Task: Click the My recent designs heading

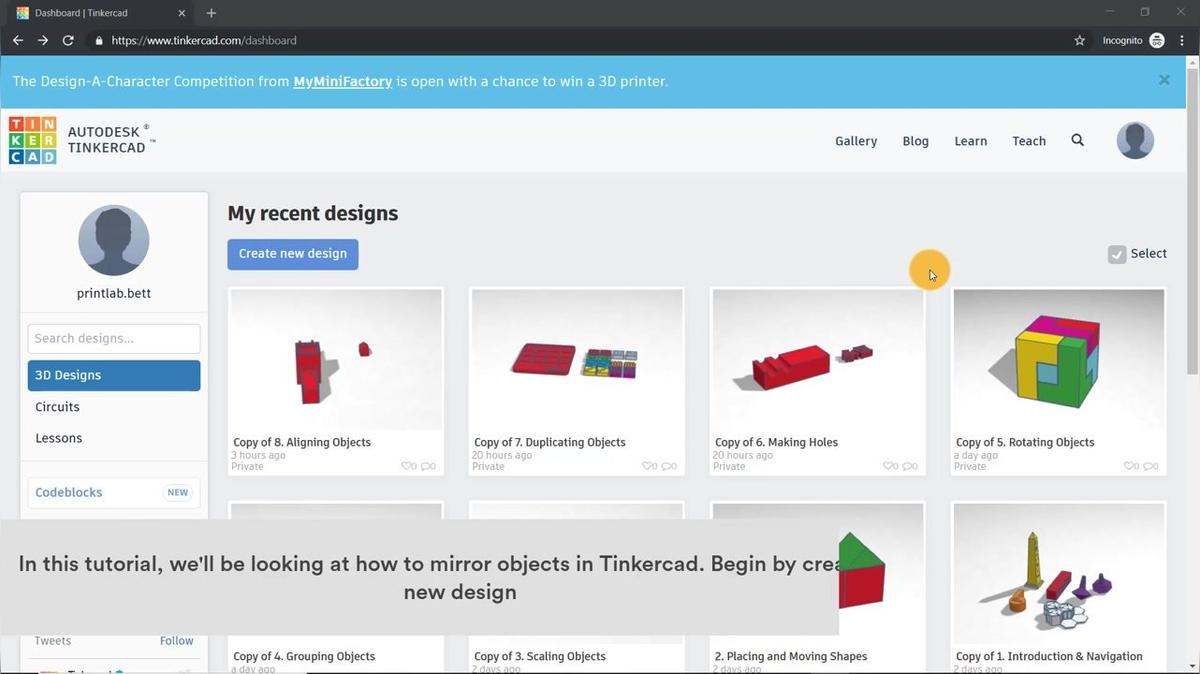Action: click(313, 213)
